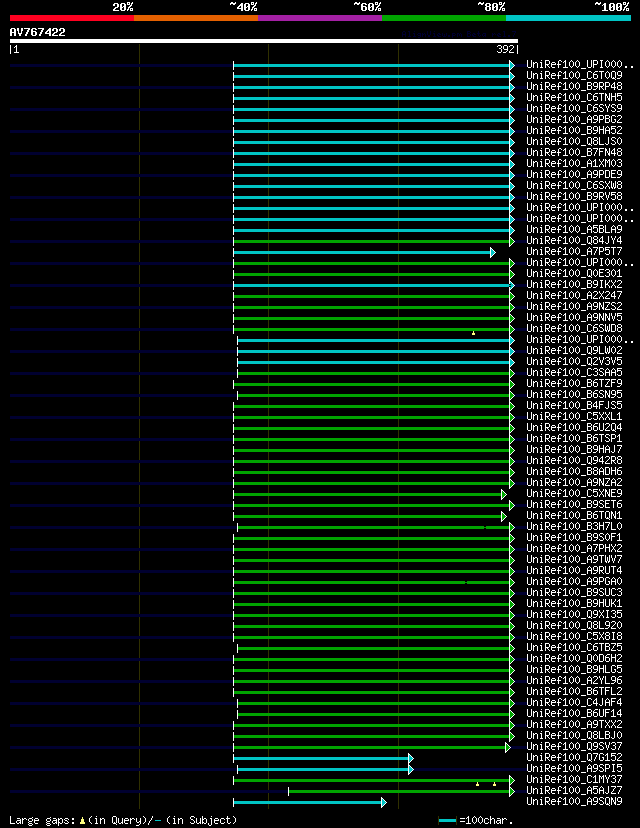Click the AV767422 query name label
This screenshot has width=640, height=828.
37,32
